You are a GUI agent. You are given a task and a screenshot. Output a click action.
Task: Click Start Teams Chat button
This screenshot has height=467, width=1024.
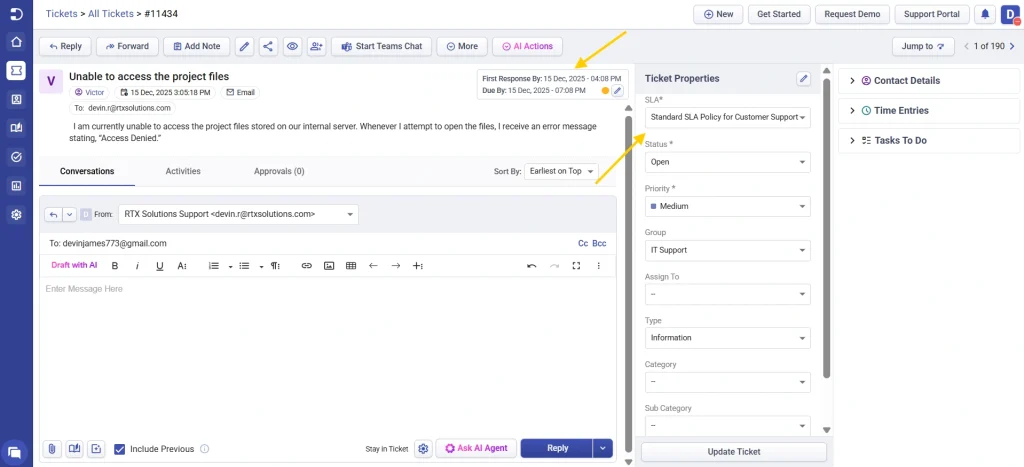[382, 46]
